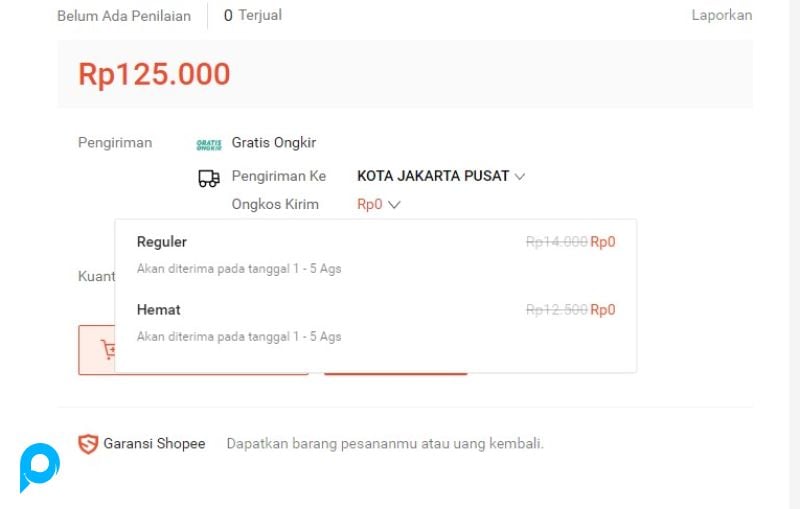Click the 0 Terjual sold count

click(253, 15)
